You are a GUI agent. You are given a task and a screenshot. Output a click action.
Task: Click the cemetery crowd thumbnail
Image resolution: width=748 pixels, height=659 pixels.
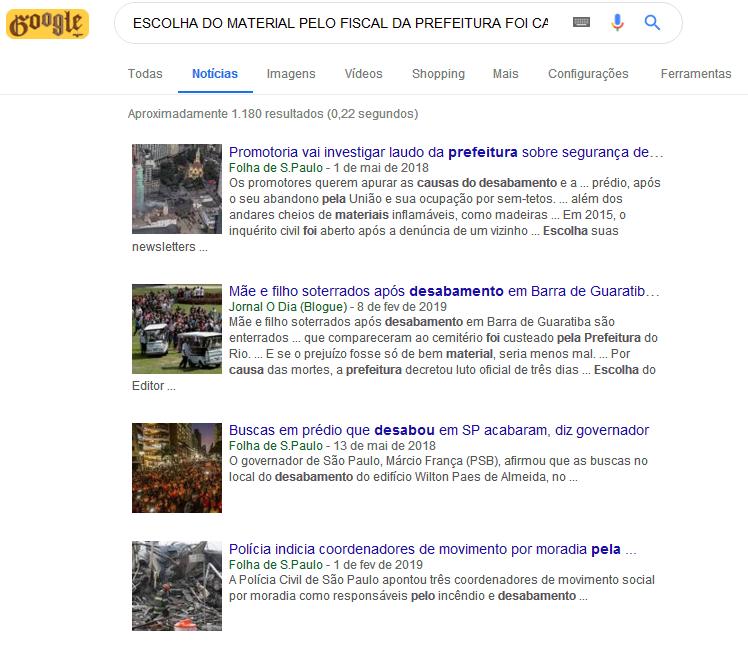pos(177,329)
